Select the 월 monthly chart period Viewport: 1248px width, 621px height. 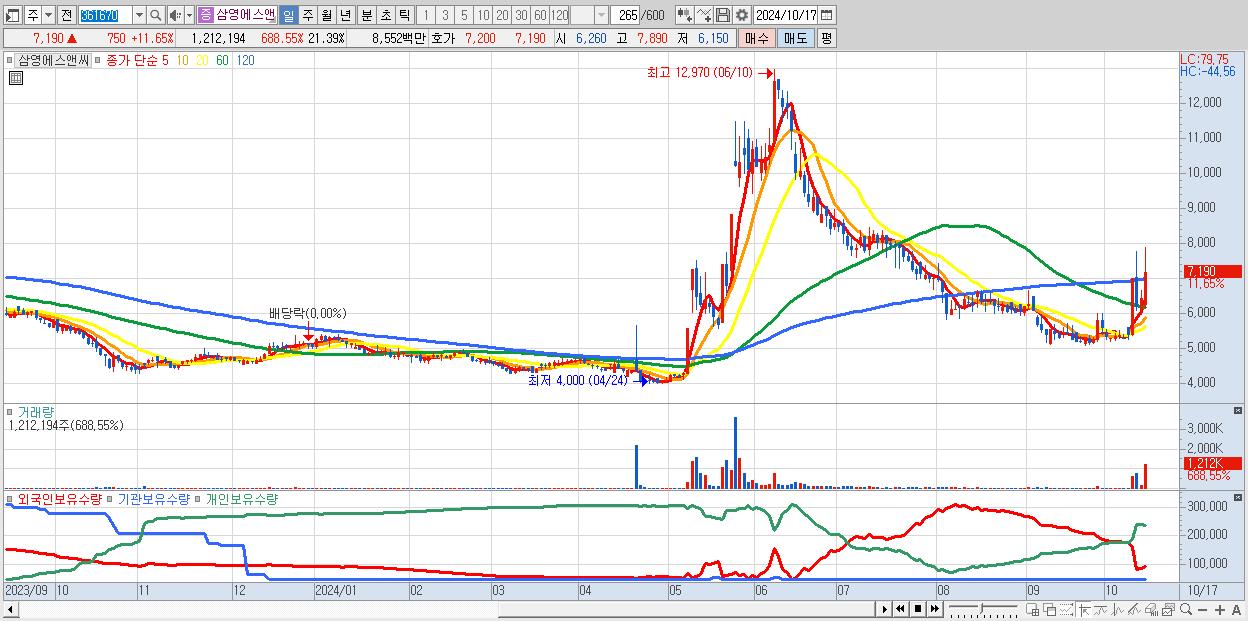[x=326, y=15]
